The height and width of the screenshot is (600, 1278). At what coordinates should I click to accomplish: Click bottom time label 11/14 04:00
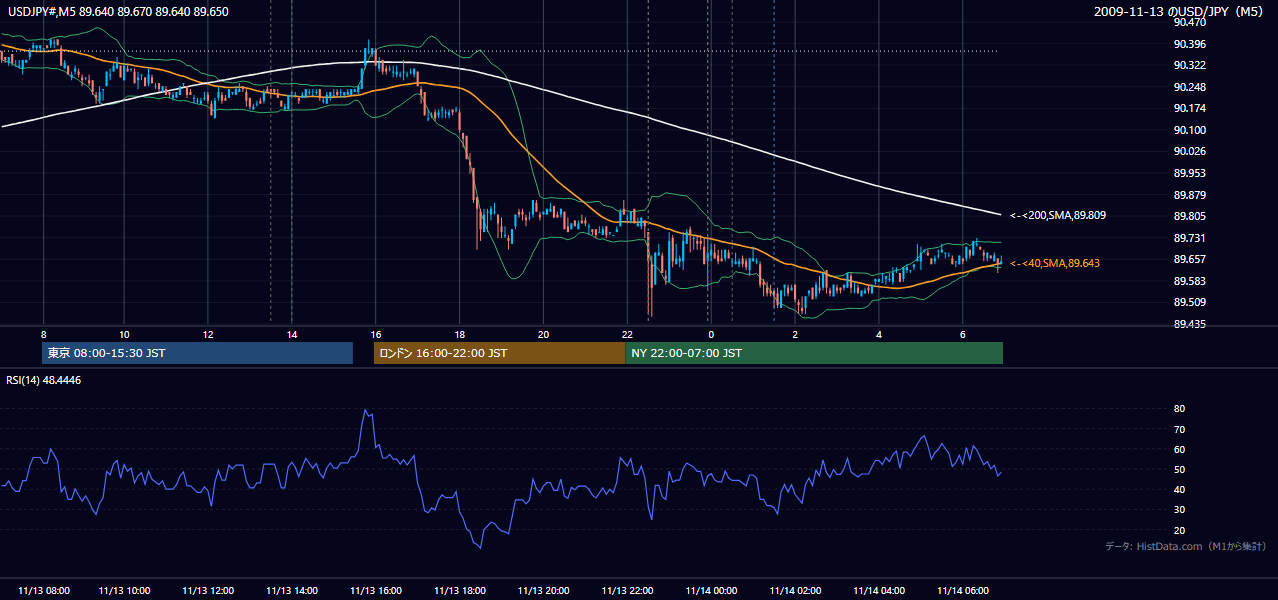[879, 591]
